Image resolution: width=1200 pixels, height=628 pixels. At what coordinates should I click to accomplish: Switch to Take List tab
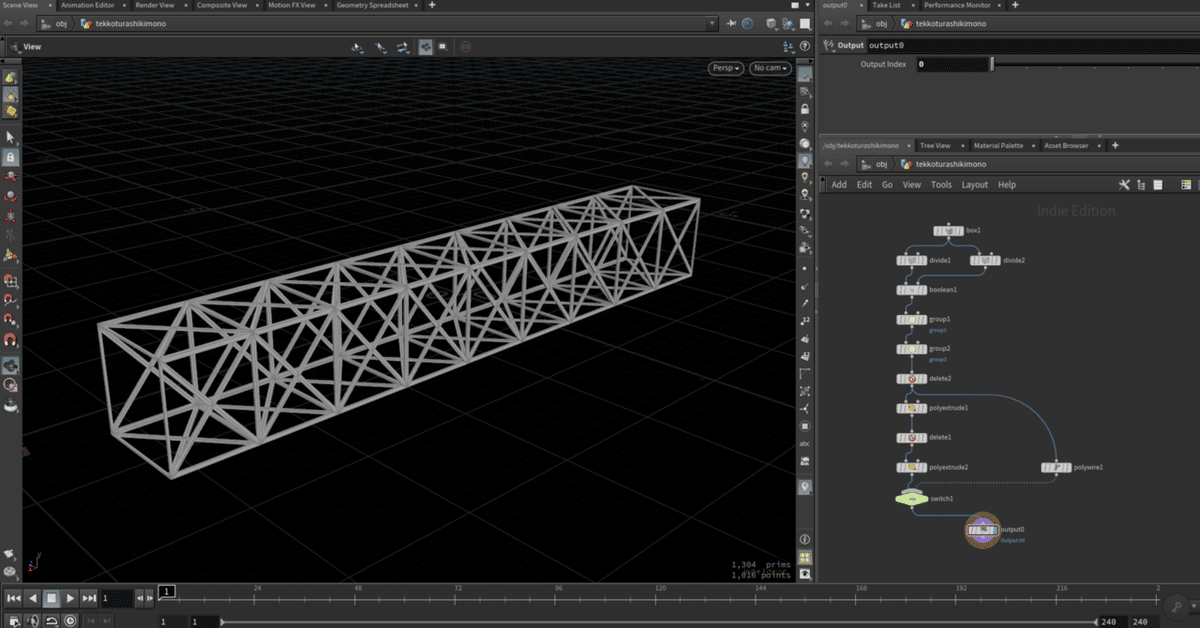tap(886, 5)
